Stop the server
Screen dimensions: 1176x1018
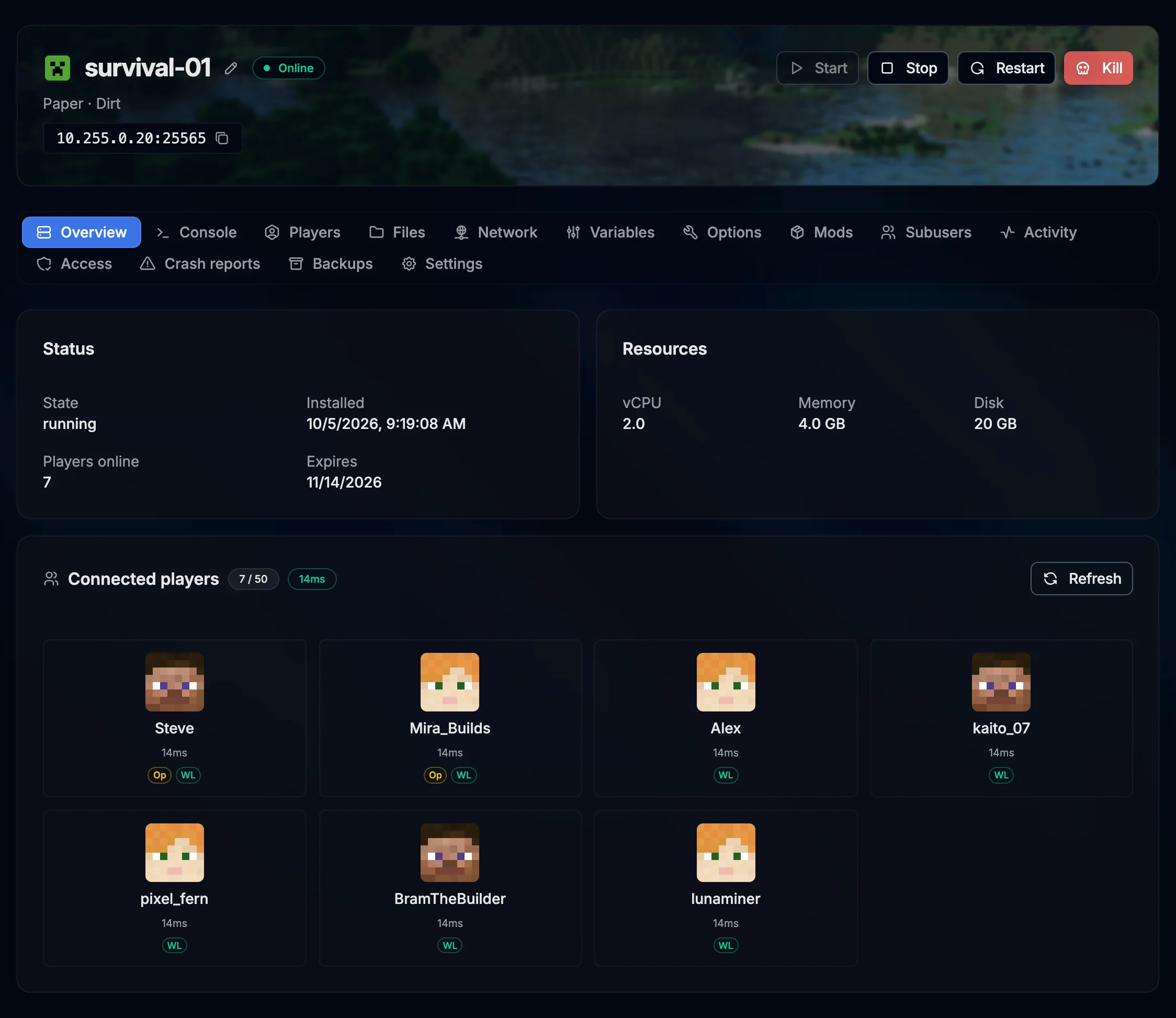tap(908, 68)
